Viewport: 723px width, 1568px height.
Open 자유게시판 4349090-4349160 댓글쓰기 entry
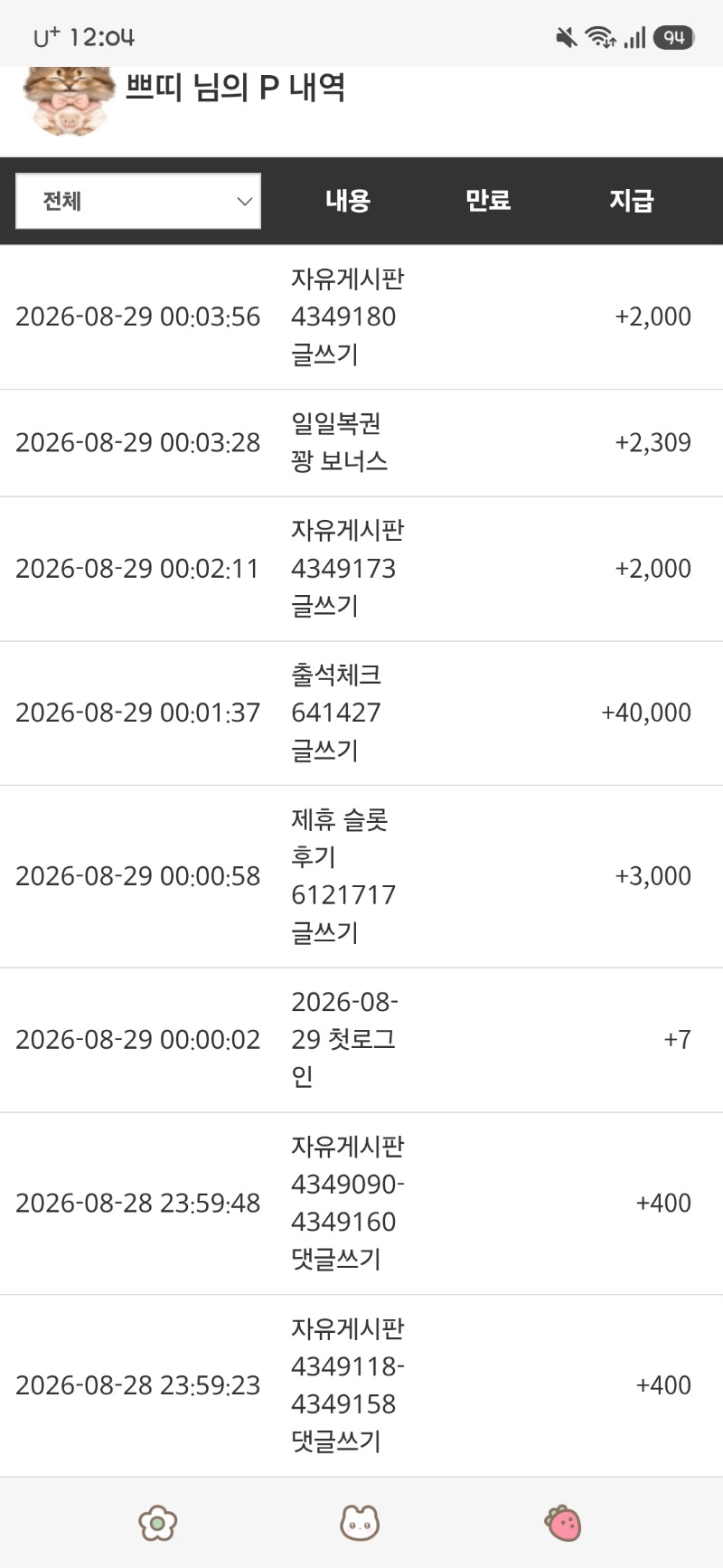pos(361,1204)
